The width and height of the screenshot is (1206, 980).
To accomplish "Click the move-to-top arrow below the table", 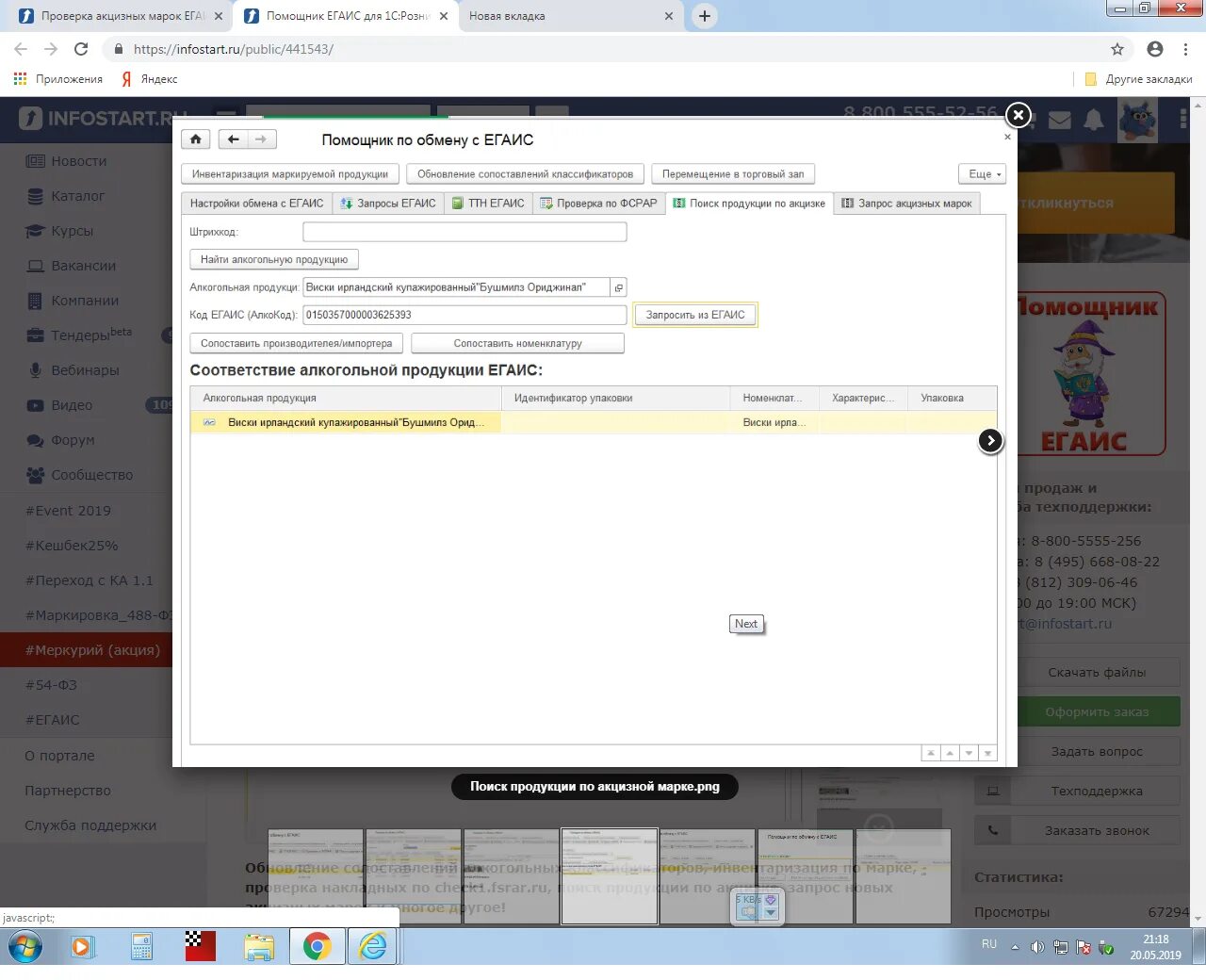I will tap(931, 753).
